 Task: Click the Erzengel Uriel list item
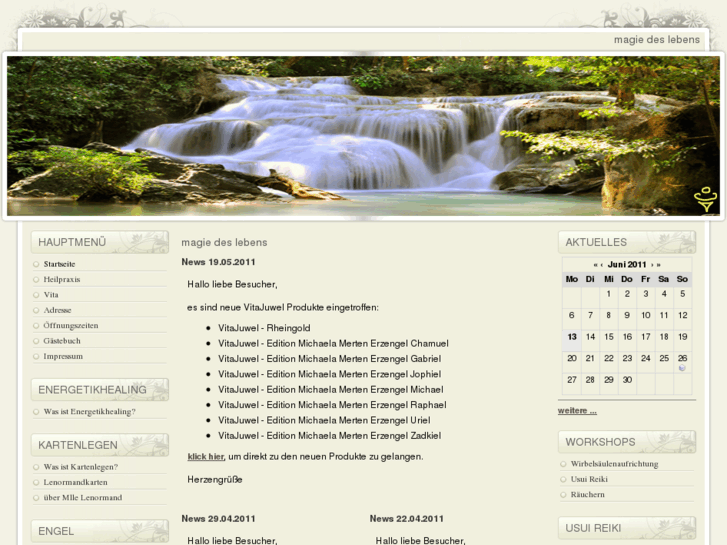coord(324,420)
